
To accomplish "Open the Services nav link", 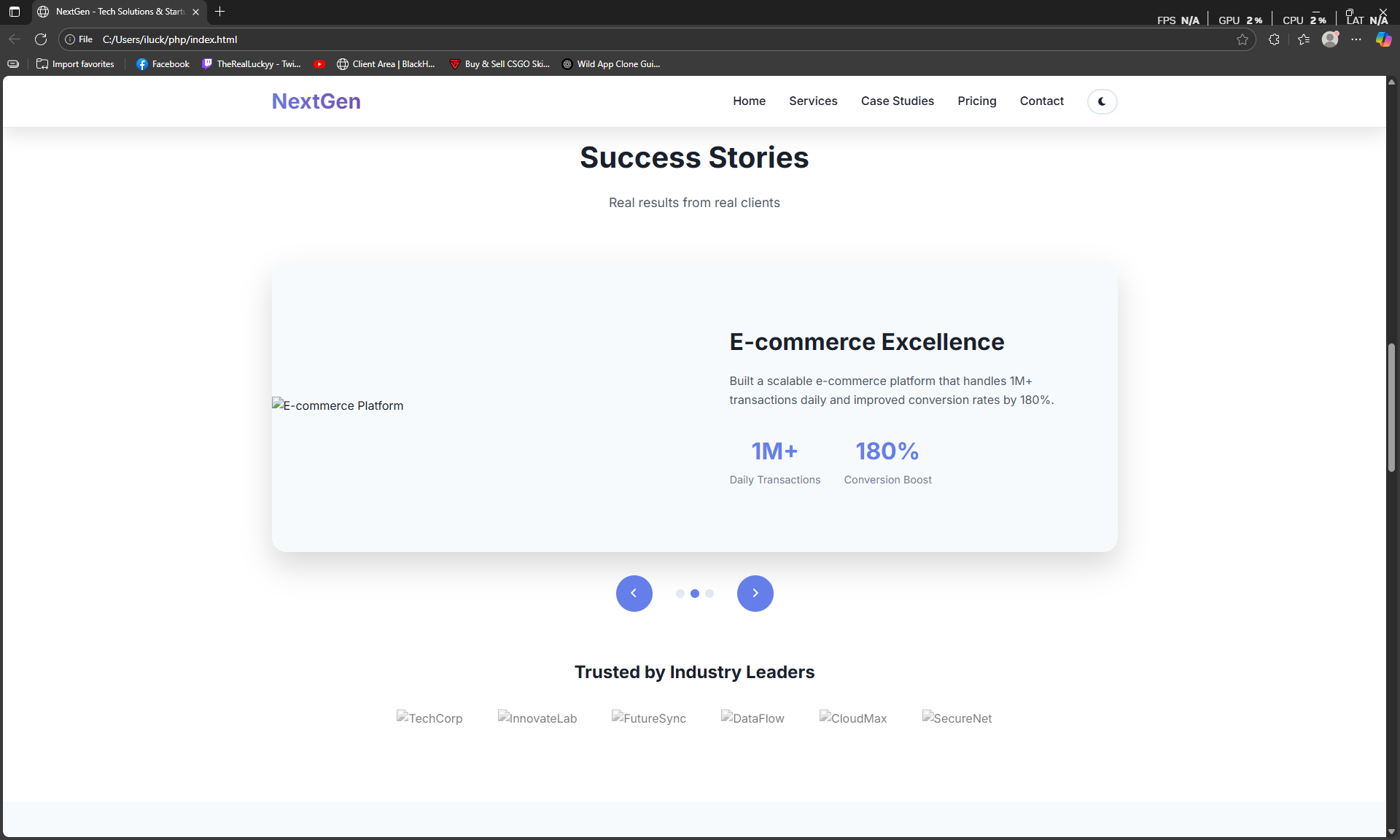I will pyautogui.click(x=813, y=101).
